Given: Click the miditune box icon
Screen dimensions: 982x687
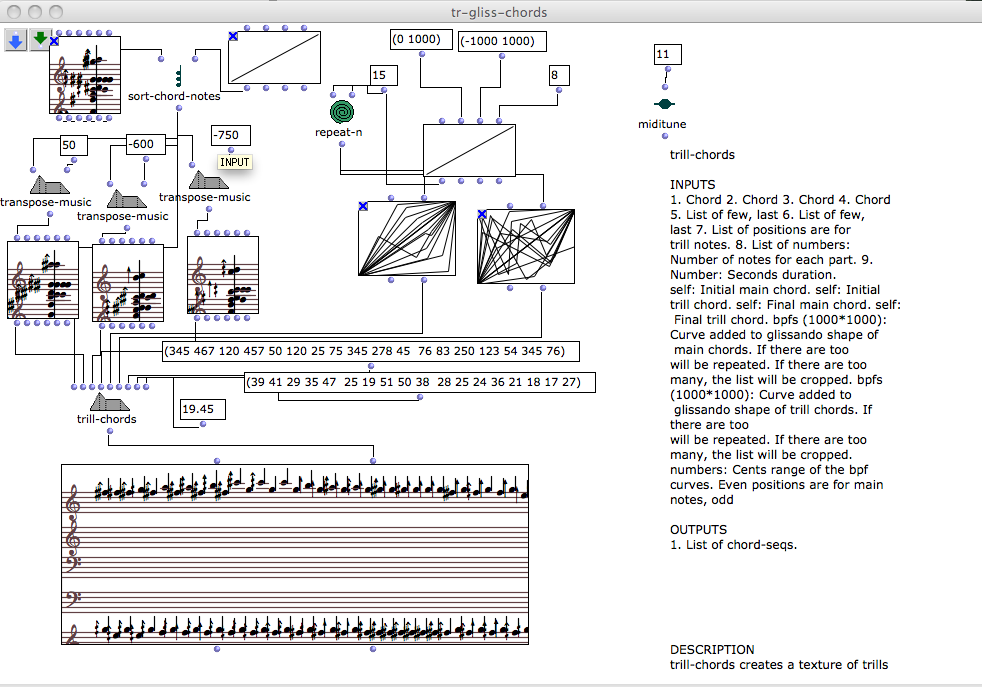Looking at the screenshot, I should point(664,103).
